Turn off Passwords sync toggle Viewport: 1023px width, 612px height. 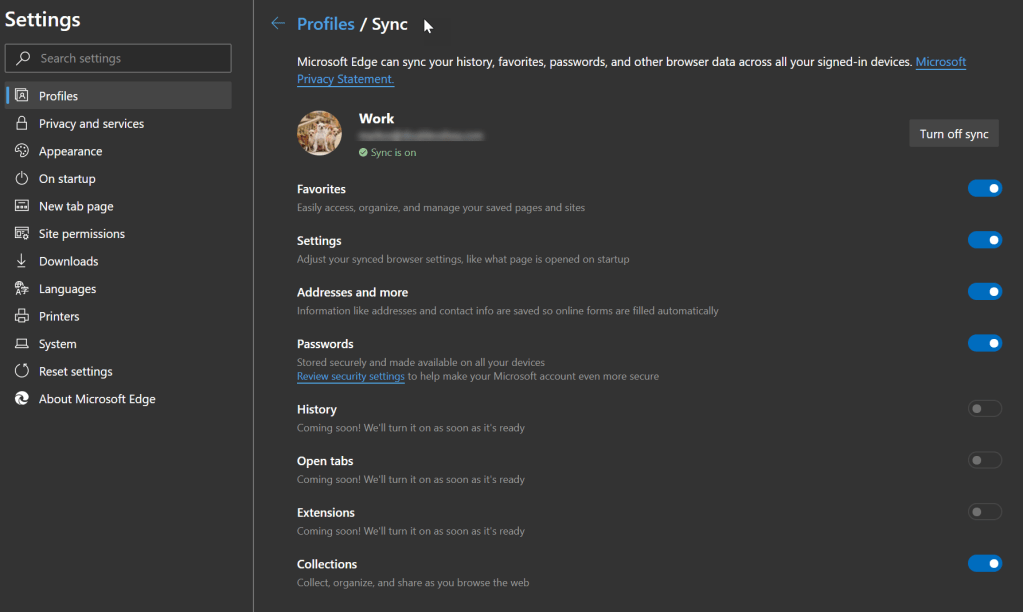click(984, 343)
